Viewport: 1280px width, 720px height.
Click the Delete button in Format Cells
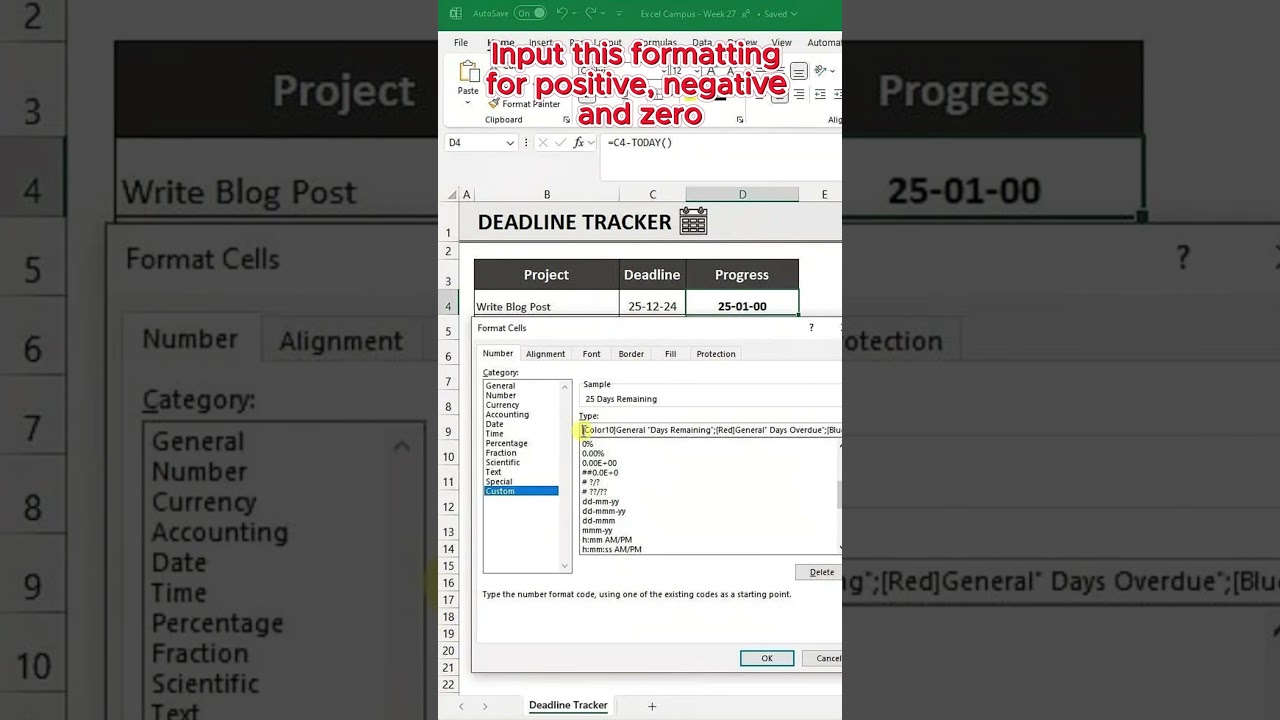point(821,572)
